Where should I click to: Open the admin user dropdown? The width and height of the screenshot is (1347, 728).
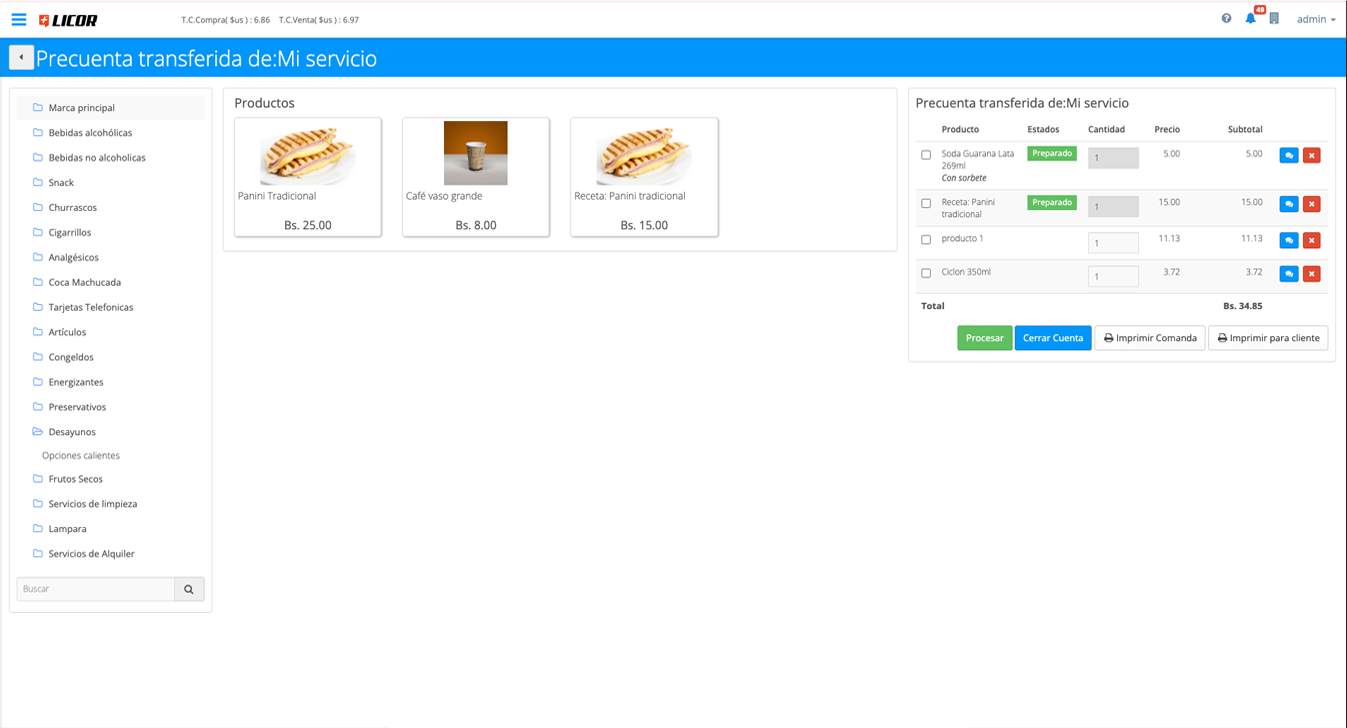pyautogui.click(x=1316, y=19)
